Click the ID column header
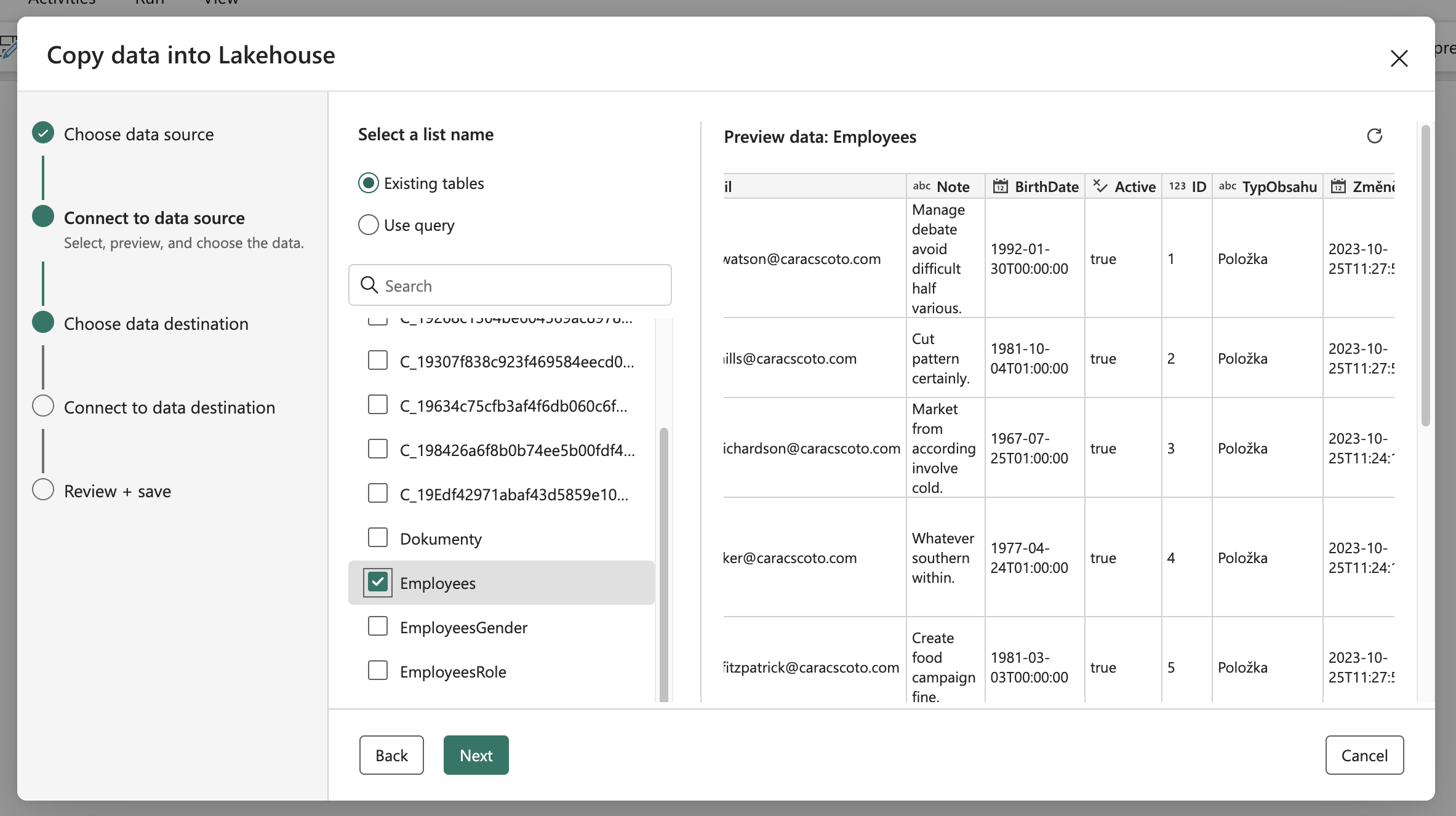 coord(1187,186)
